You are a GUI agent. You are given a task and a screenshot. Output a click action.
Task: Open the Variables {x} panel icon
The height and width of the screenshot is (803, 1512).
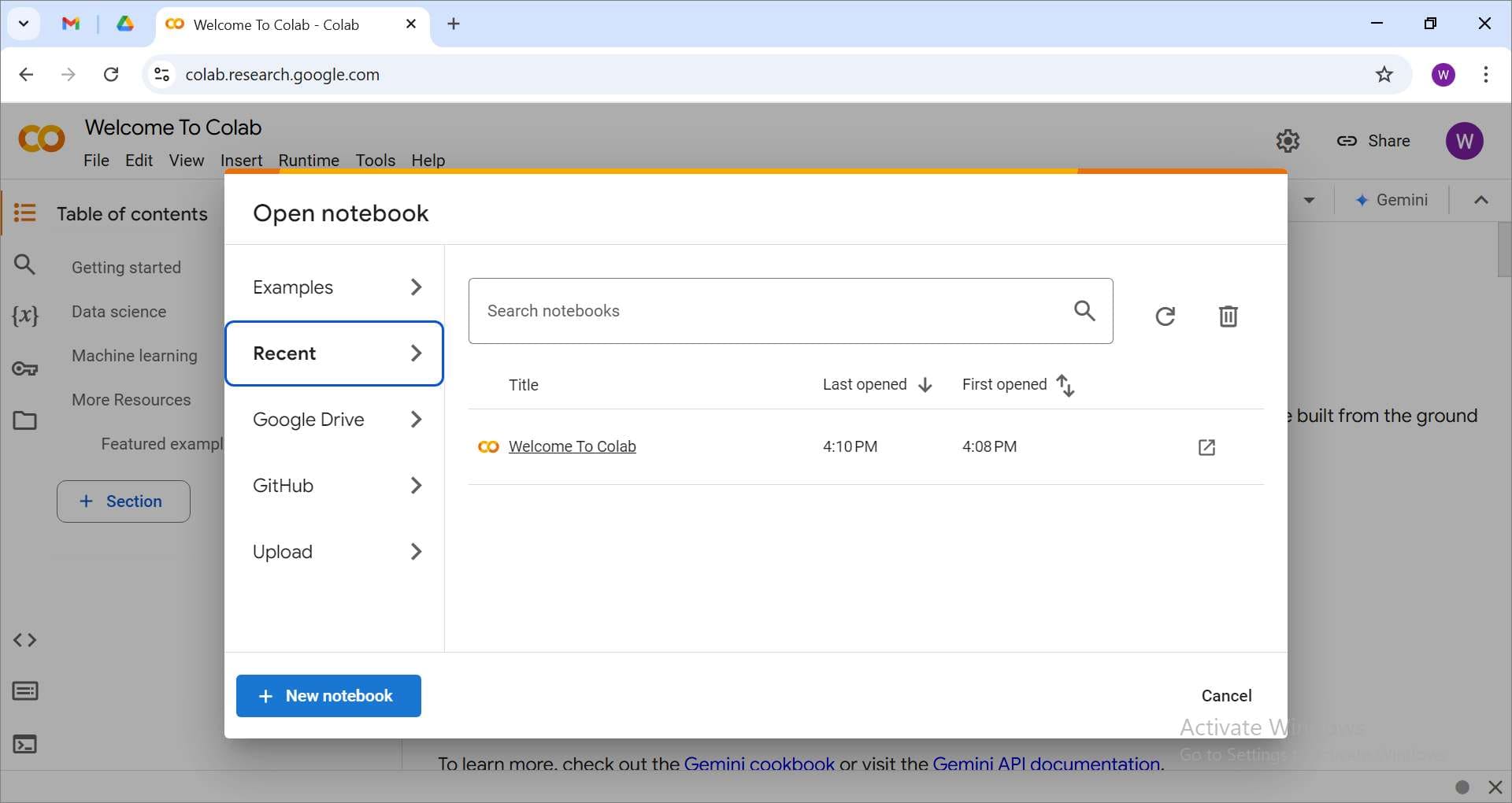[25, 316]
